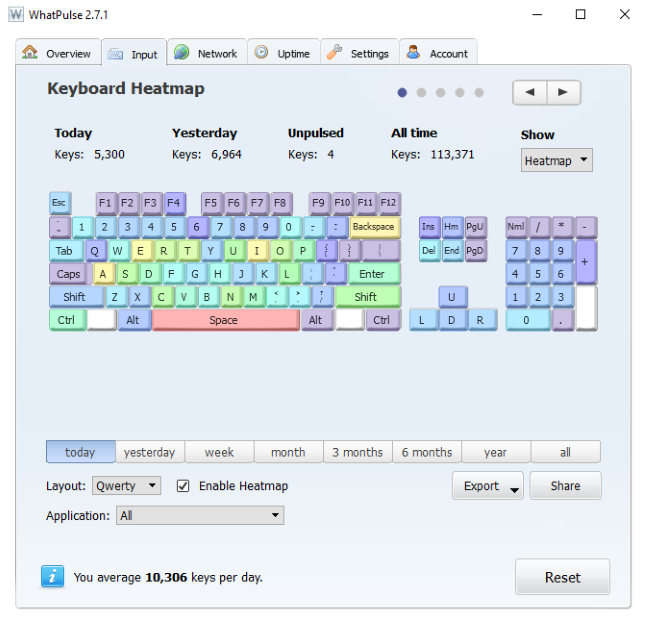The height and width of the screenshot is (625, 648).
Task: Click the green left Ctrl key
Action: pos(68,320)
